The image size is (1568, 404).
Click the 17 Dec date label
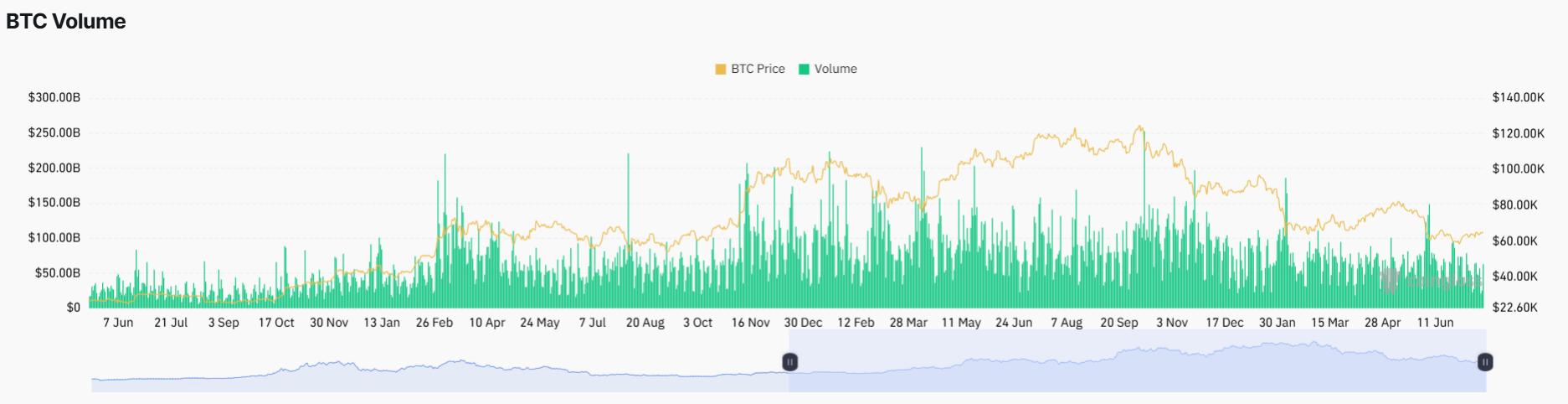1225,323
